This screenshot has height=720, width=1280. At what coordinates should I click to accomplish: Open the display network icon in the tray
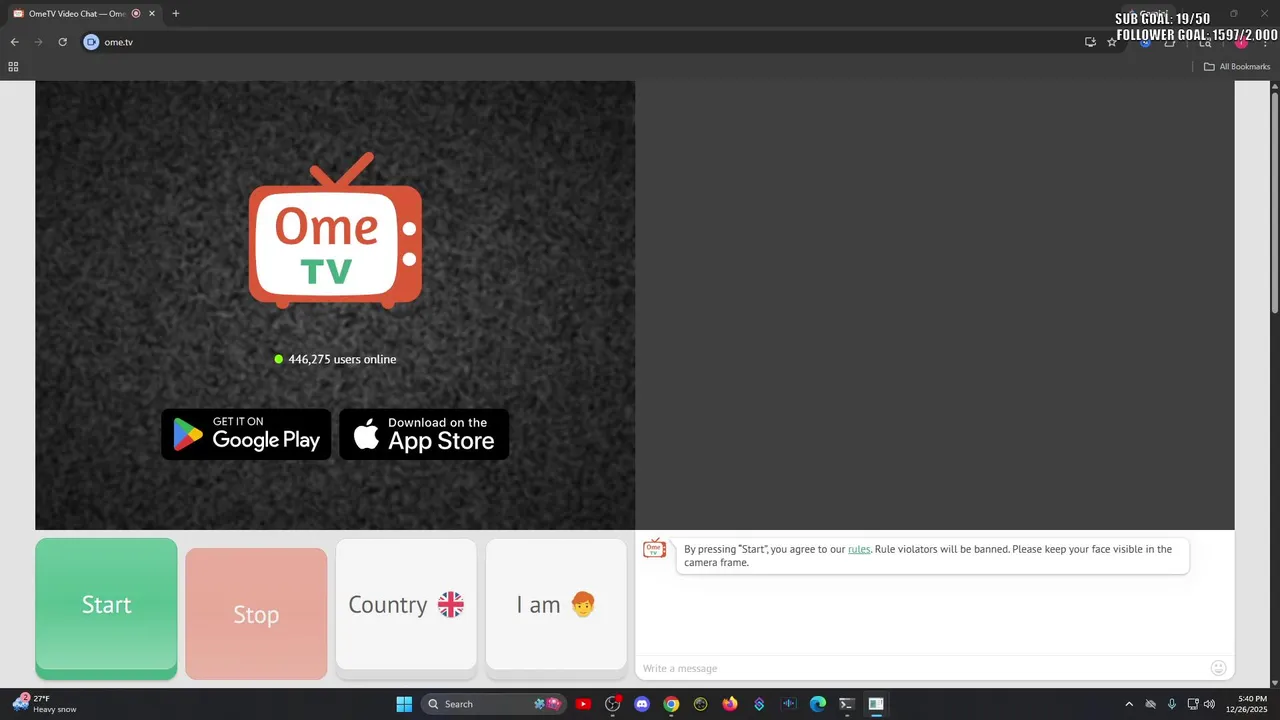point(1192,704)
